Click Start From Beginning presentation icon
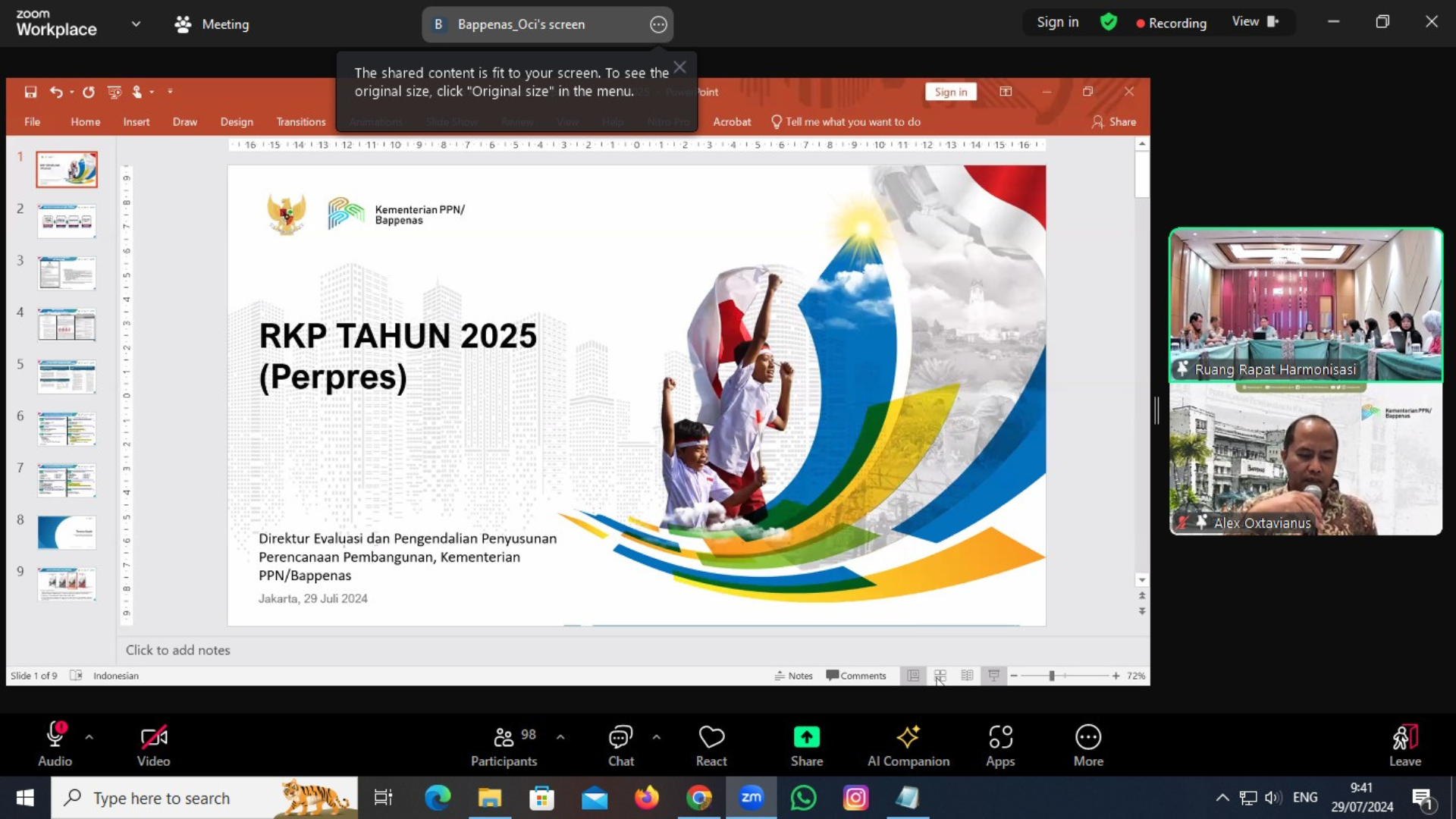The height and width of the screenshot is (819, 1456). pos(115,92)
